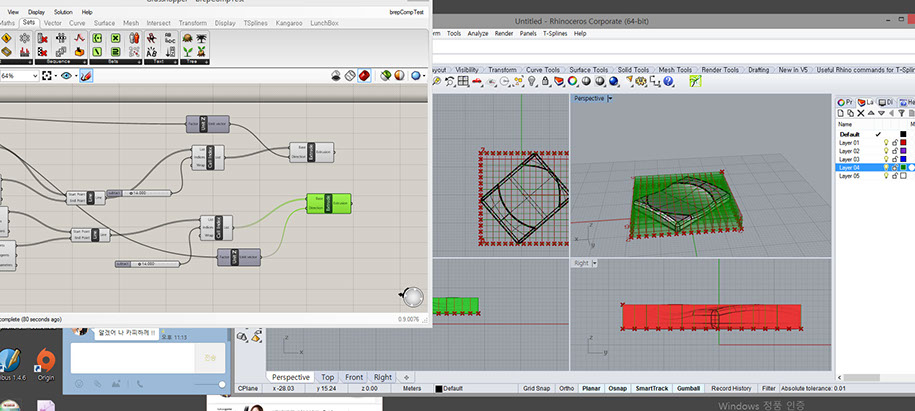Expand the Sets panel in Grasshopper ribbon

click(139, 62)
